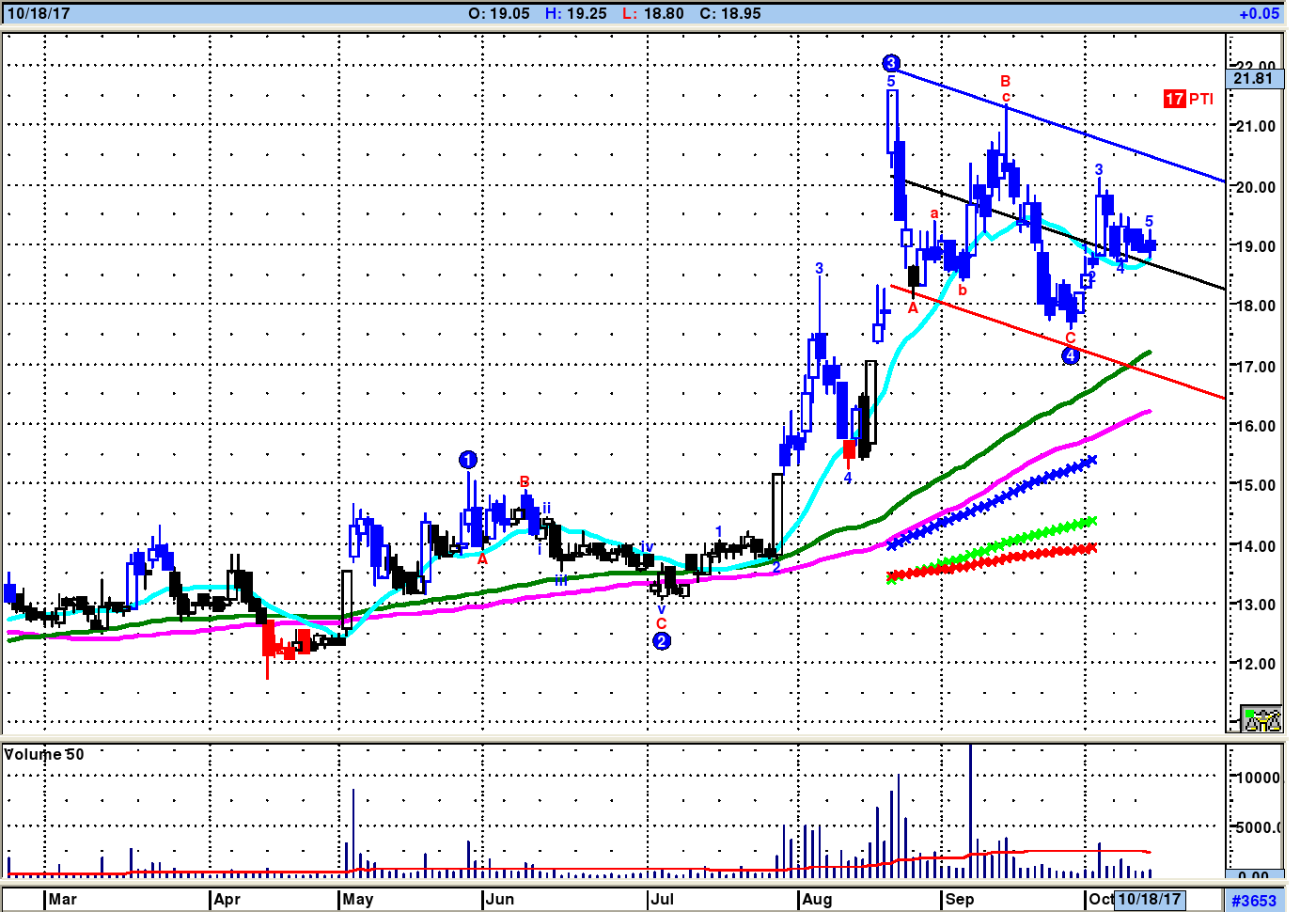Click the Aug month label on time axis
1316x912 pixels.
[817, 900]
